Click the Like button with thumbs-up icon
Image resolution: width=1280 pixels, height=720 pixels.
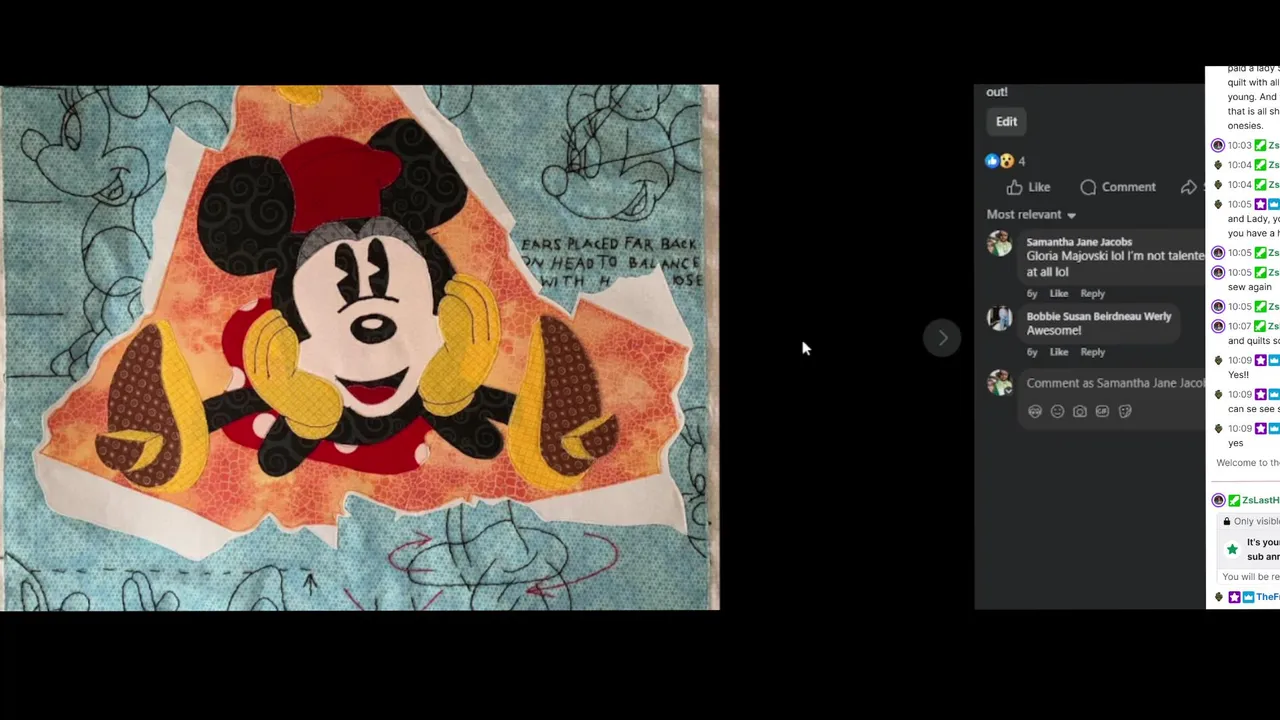pos(1028,187)
